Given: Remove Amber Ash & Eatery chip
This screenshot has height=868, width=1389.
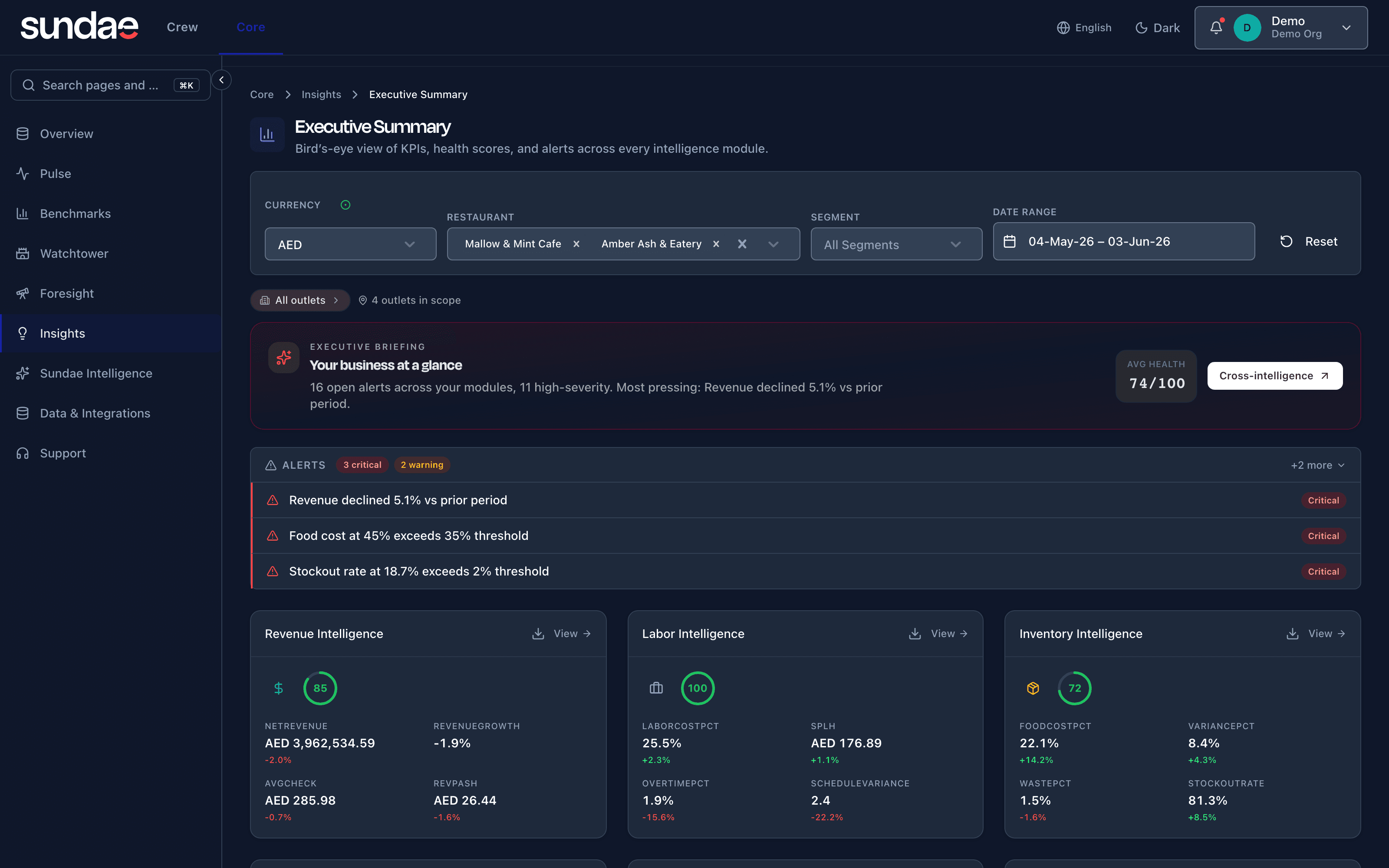Looking at the screenshot, I should [716, 244].
